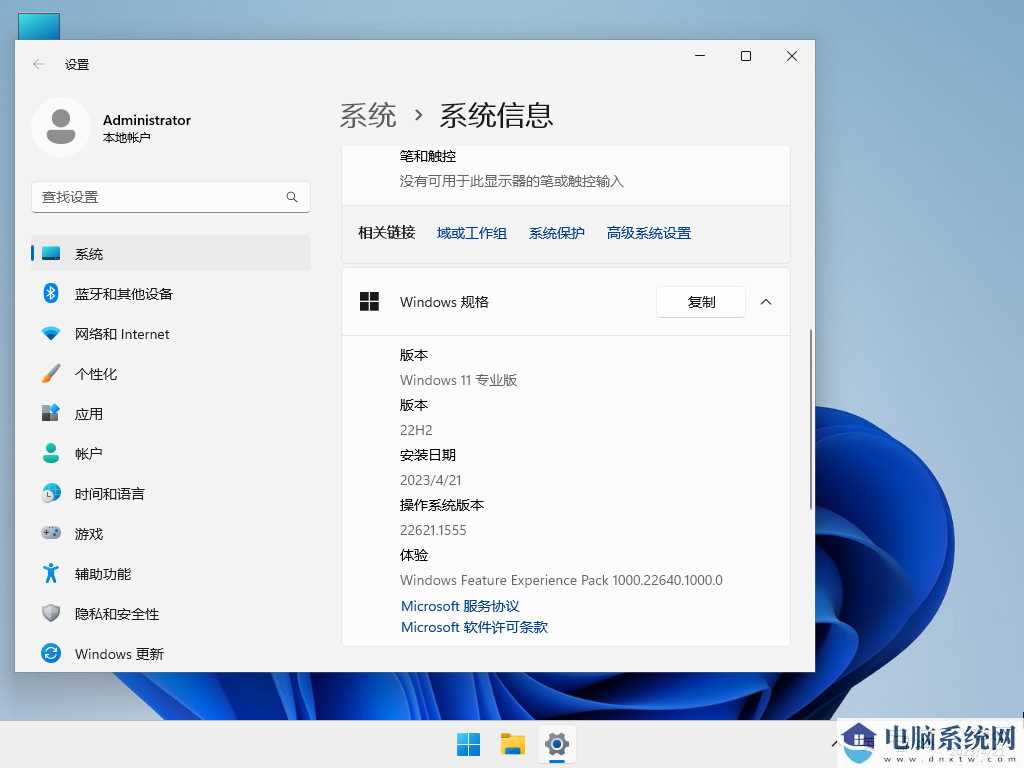Viewport: 1024px width, 768px height.
Task: Click the 帐户 person icon in sidebar
Action: coord(51,453)
